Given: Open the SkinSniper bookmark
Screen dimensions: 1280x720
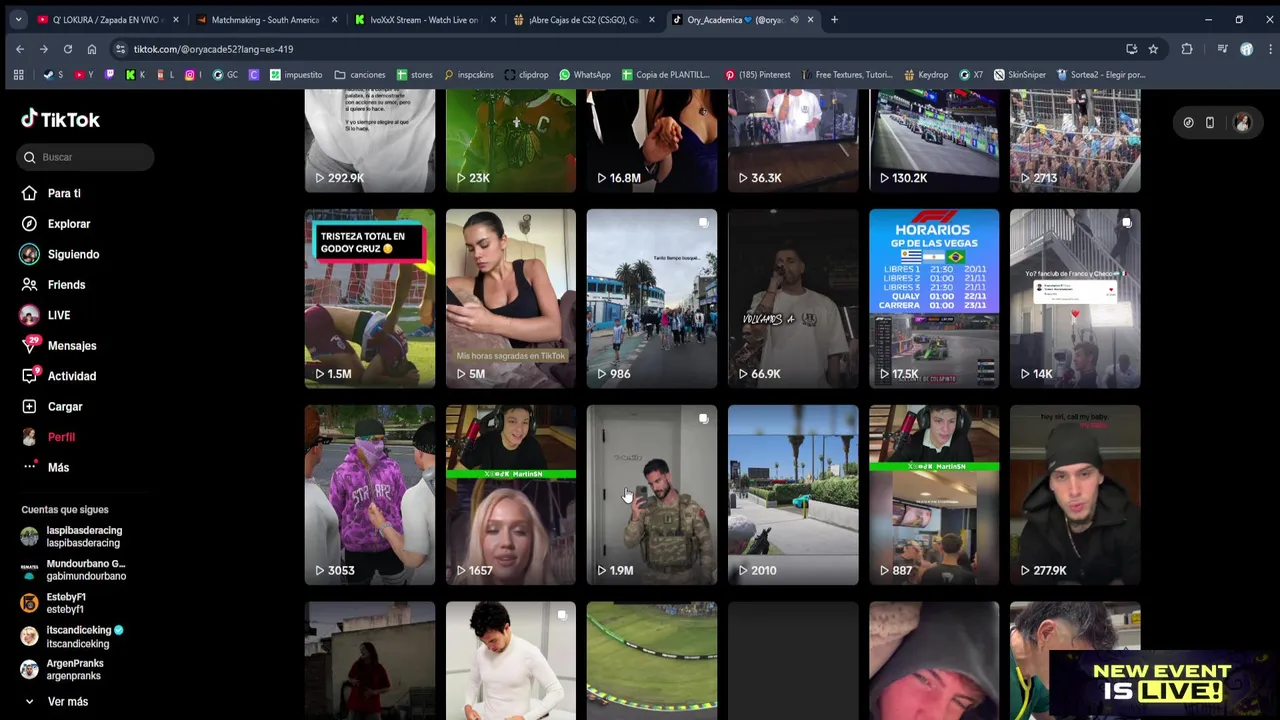Looking at the screenshot, I should point(1019,75).
